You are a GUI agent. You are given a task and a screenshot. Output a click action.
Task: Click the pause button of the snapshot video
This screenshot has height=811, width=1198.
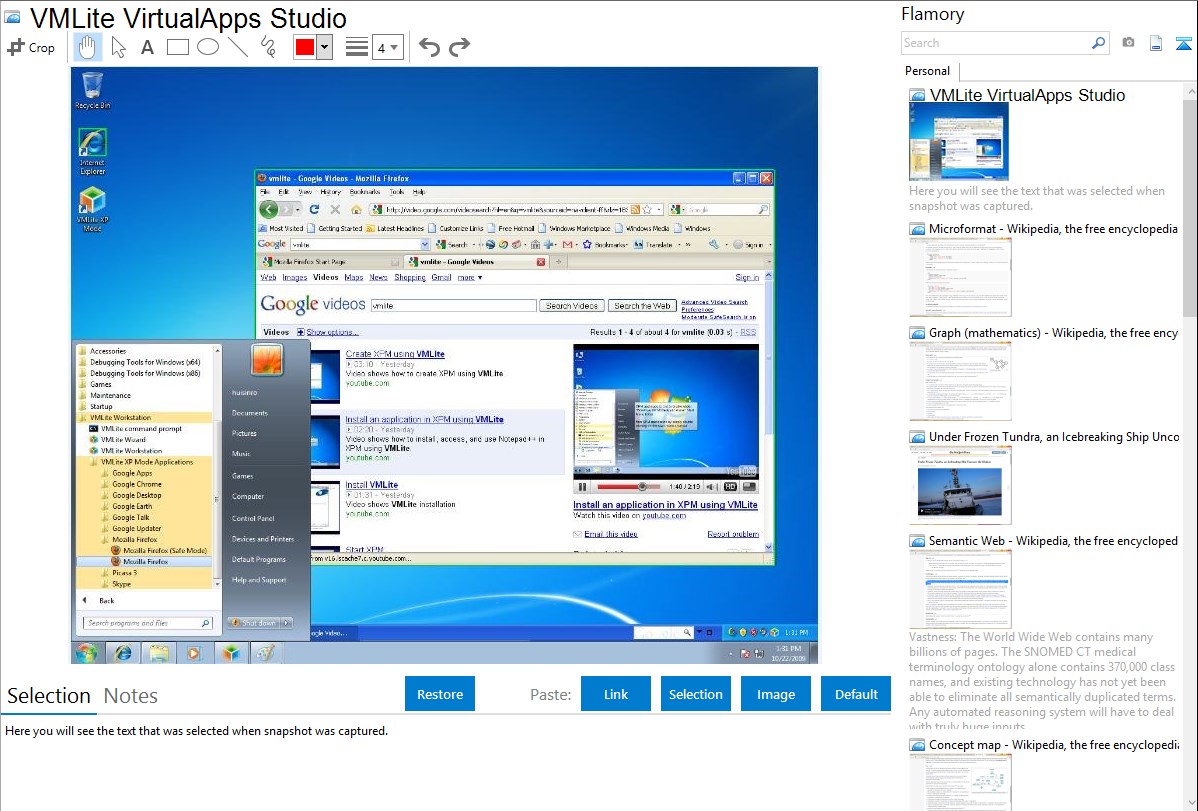[x=582, y=487]
